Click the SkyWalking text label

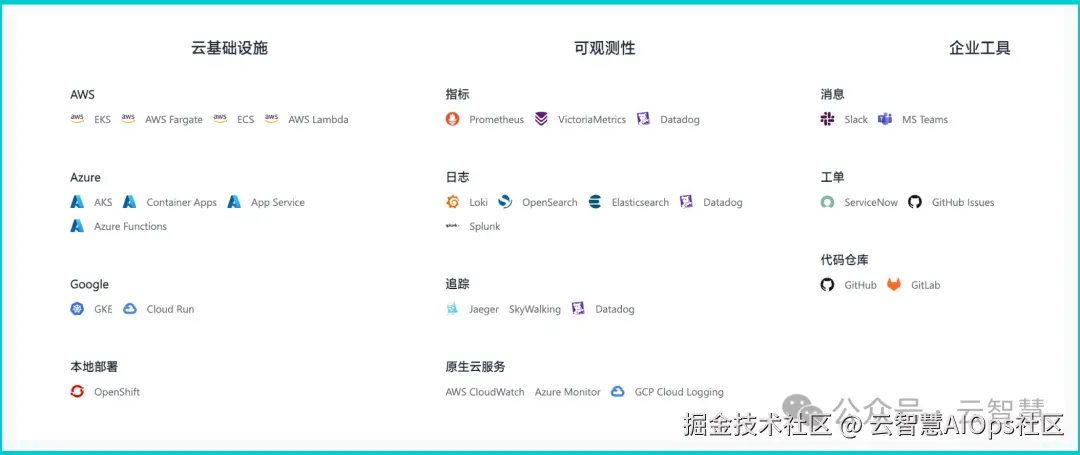pos(534,309)
